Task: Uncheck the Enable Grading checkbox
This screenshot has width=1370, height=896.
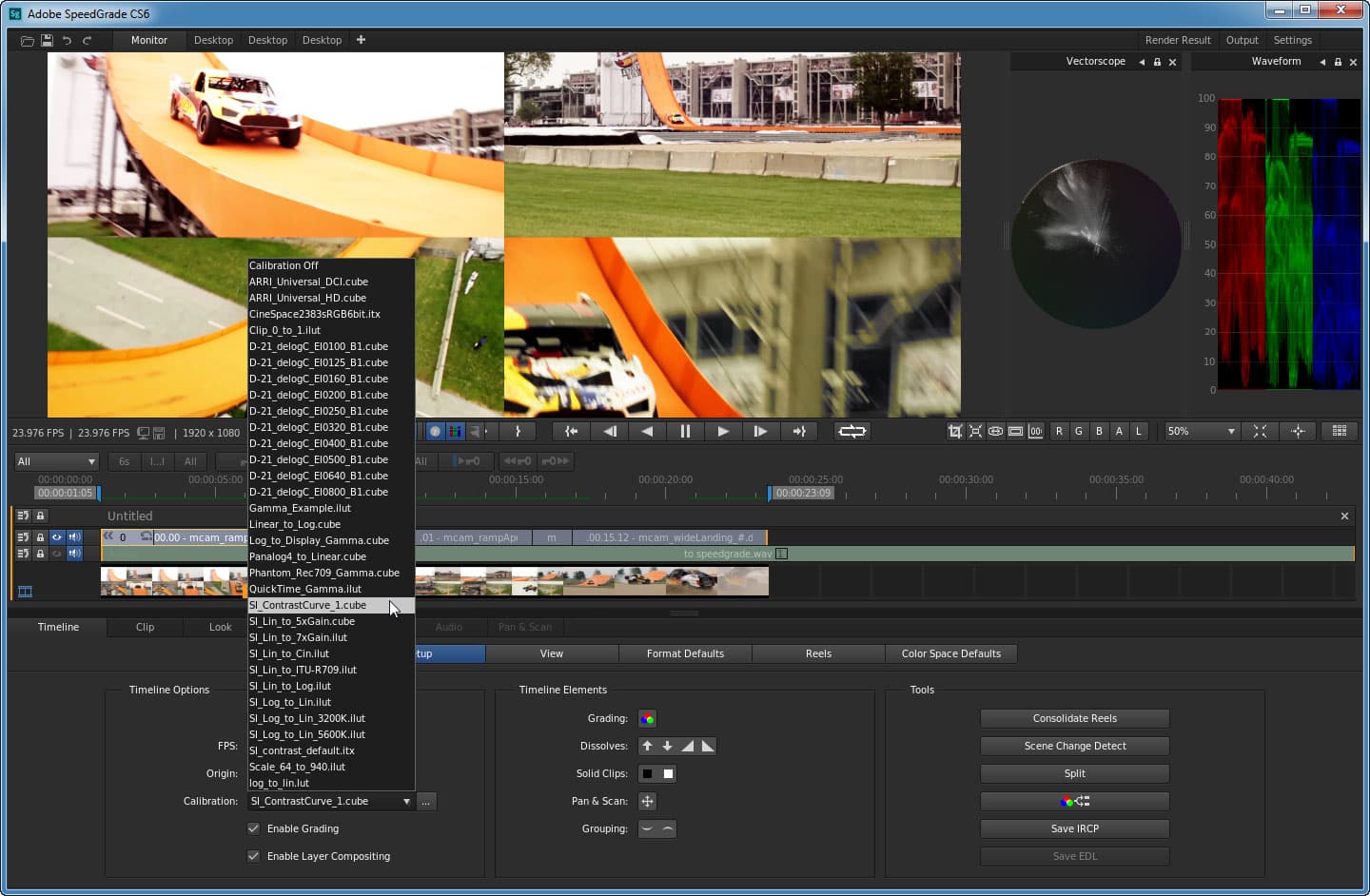Action: click(254, 829)
